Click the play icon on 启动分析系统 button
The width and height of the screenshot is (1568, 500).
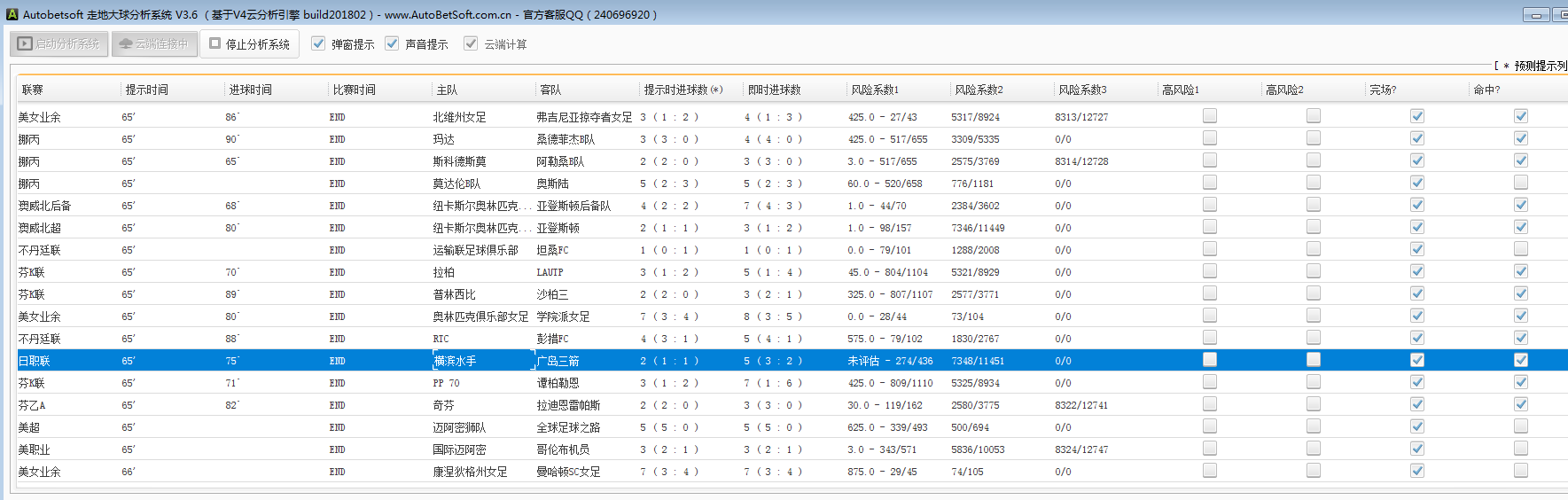[25, 43]
